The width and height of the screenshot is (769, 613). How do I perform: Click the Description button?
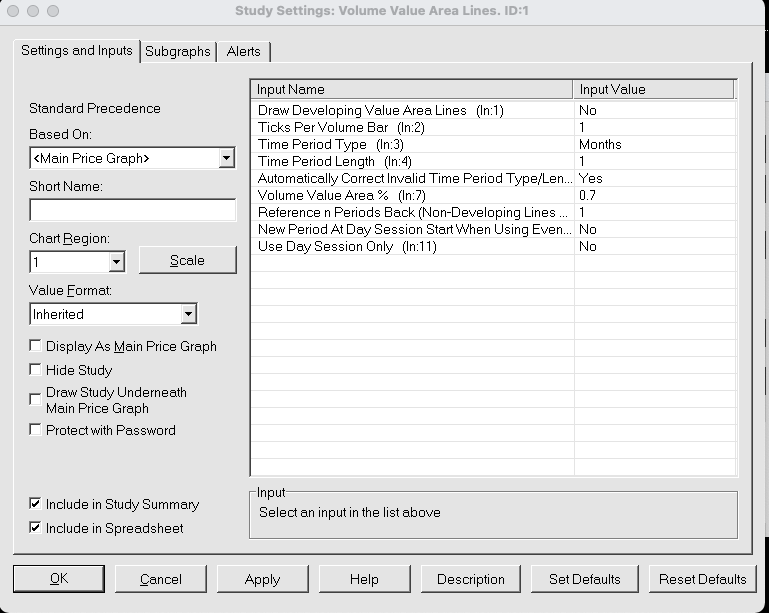pyautogui.click(x=471, y=579)
